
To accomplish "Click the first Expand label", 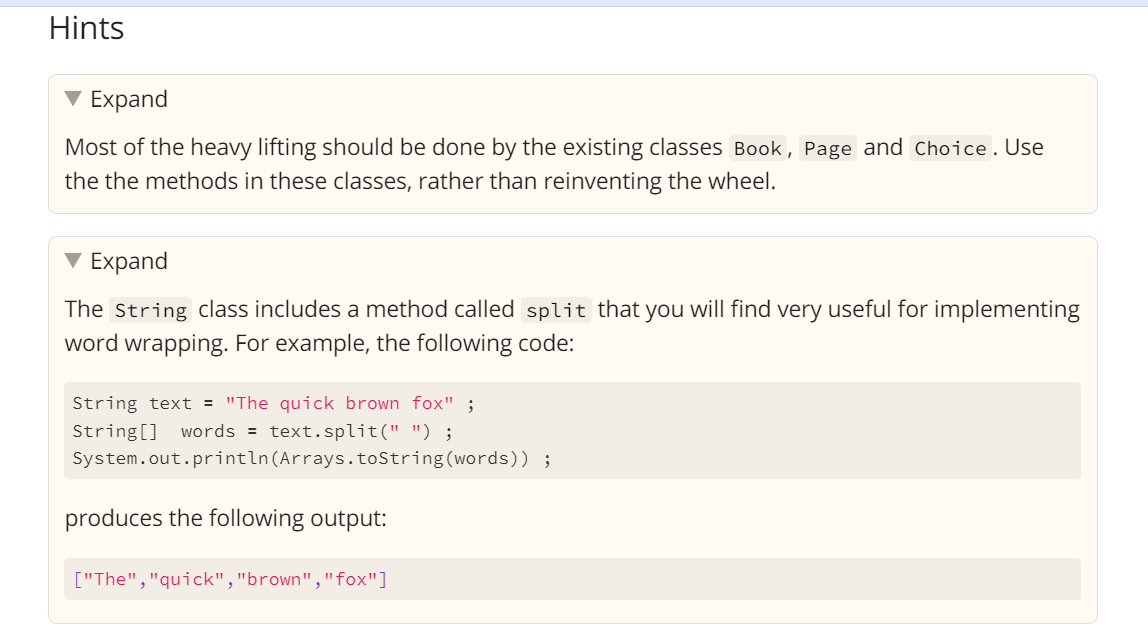I will tap(128, 98).
